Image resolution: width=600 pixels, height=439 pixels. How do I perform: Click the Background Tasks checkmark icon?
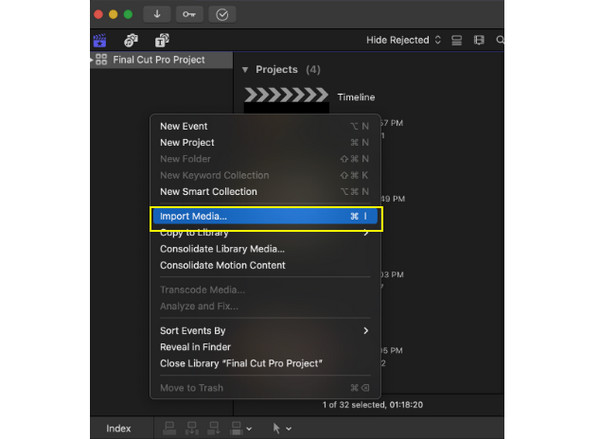[222, 15]
